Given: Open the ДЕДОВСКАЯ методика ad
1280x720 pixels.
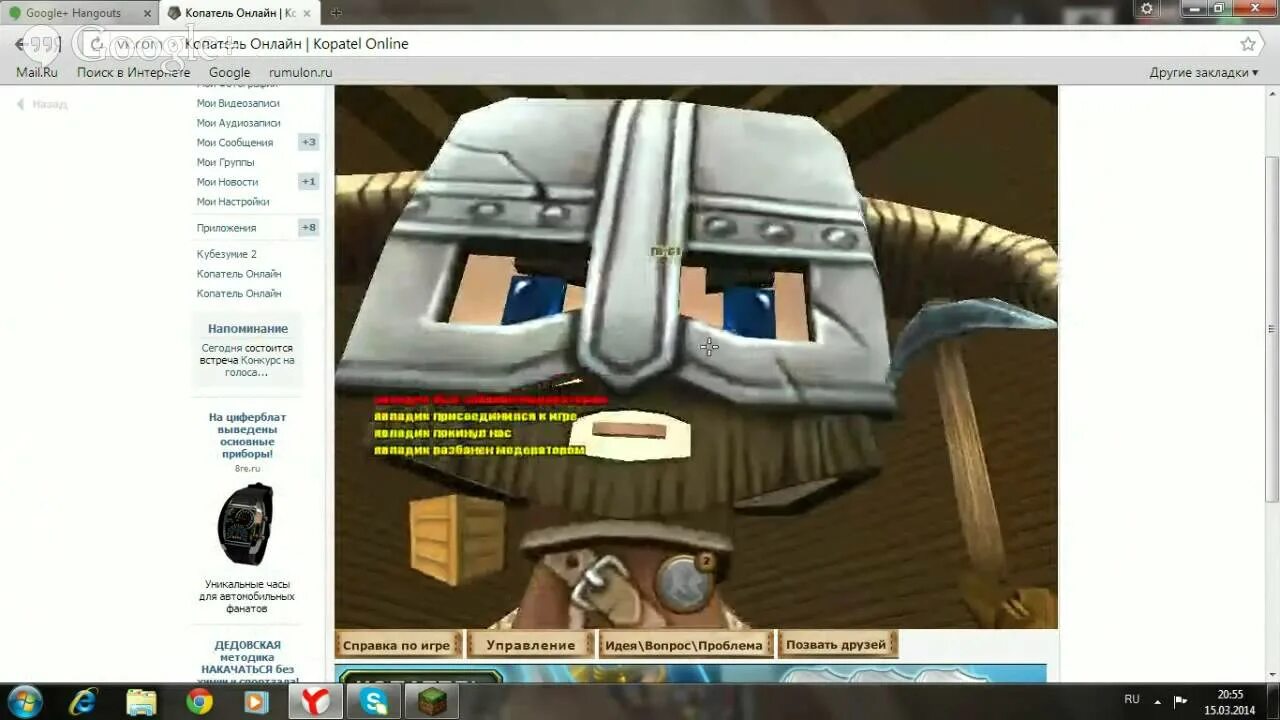Looking at the screenshot, I should (x=247, y=662).
